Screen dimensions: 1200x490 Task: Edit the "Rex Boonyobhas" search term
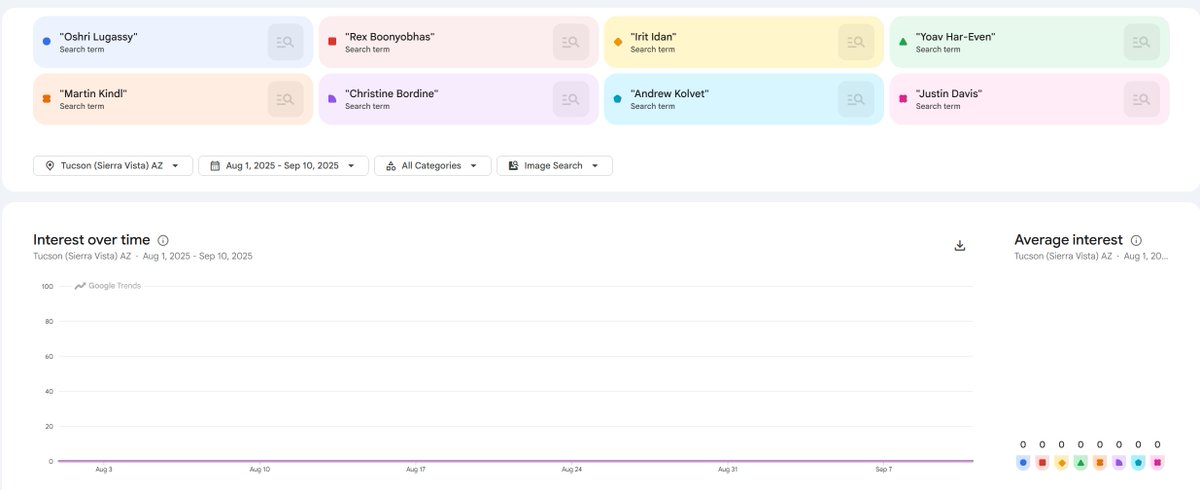(x=390, y=37)
